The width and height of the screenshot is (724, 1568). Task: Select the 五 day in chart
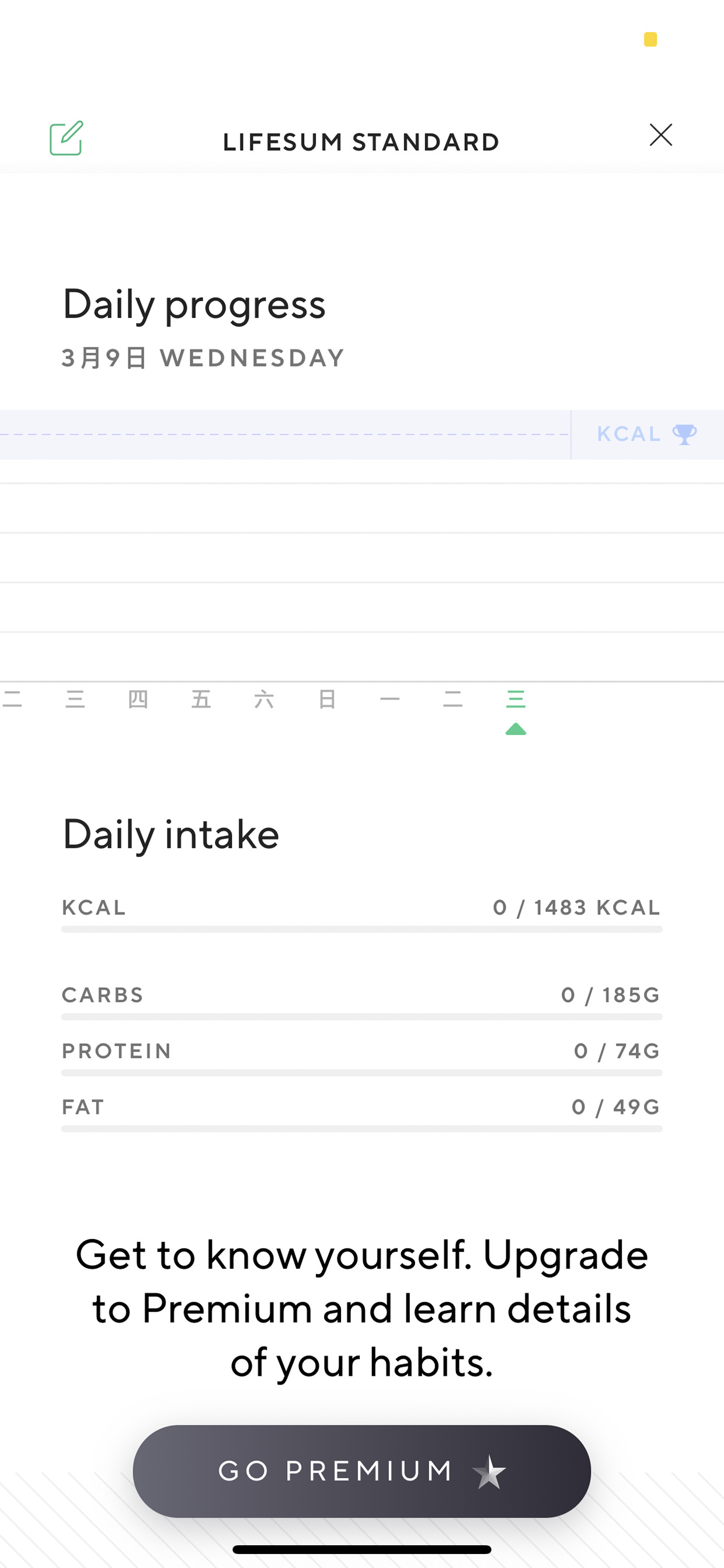pyautogui.click(x=201, y=699)
